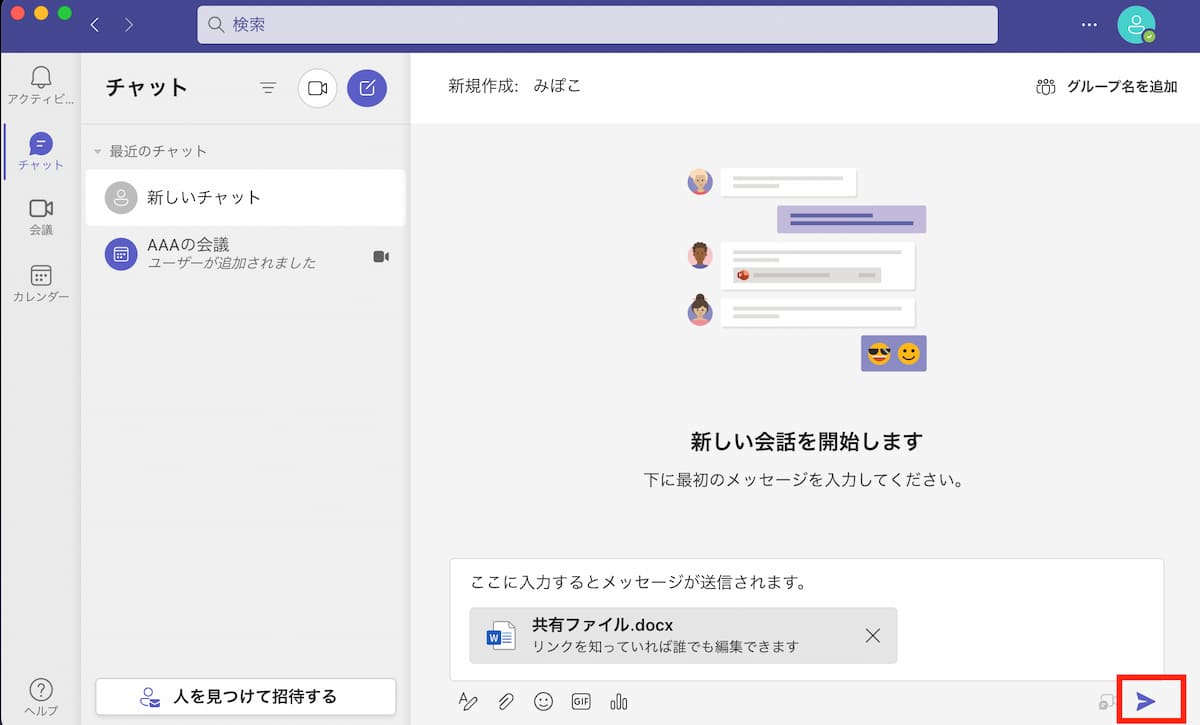Start a video call from the chat list header
The image size is (1200, 725).
click(x=315, y=88)
